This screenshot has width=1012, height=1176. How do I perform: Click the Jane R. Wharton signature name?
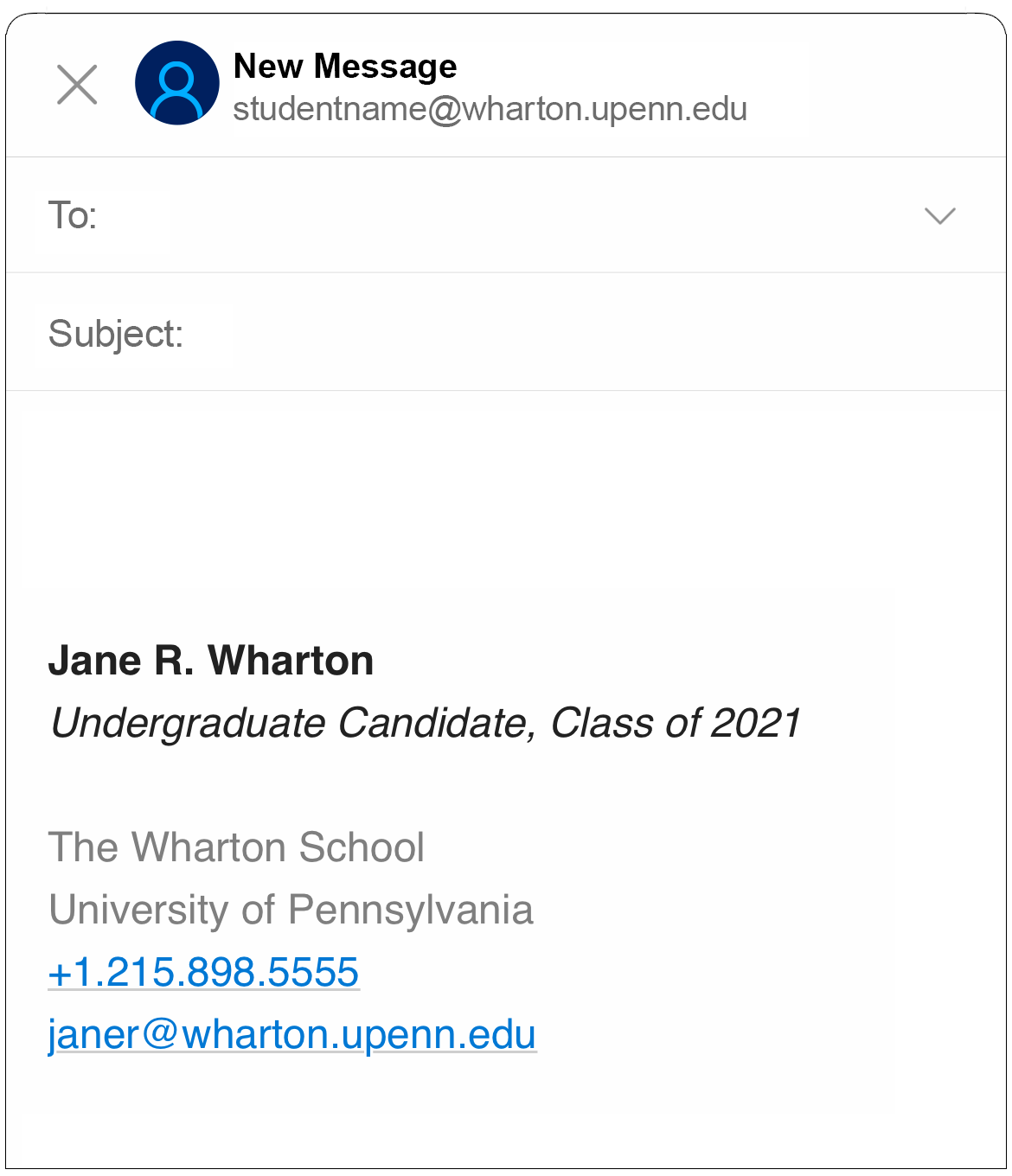pyautogui.click(x=211, y=661)
